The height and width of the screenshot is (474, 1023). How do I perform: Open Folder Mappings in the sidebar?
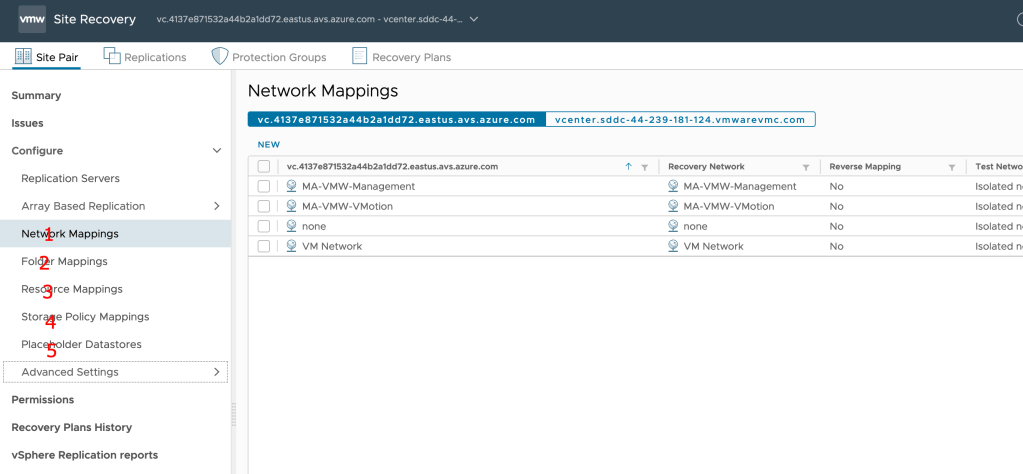(64, 261)
